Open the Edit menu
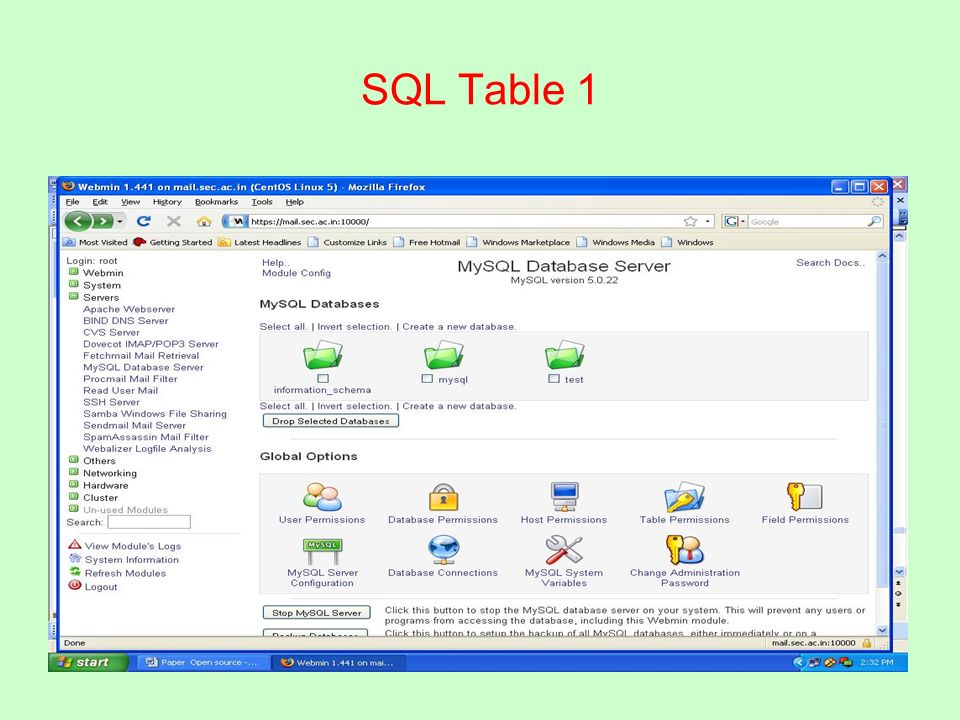Screen dimensions: 960x720 click(100, 202)
